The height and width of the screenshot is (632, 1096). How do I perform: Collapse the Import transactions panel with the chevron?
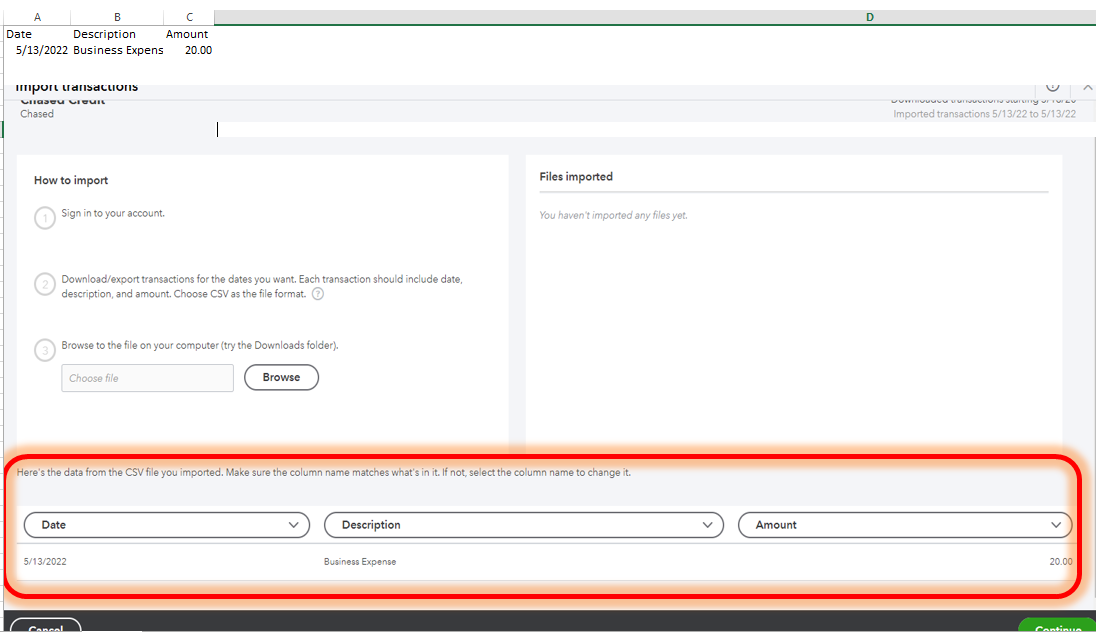click(1088, 86)
